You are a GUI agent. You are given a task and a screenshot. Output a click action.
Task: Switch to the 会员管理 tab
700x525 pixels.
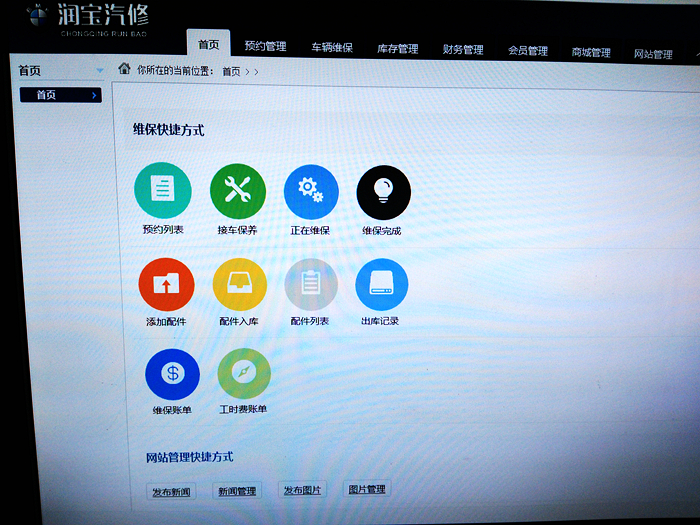click(528, 51)
